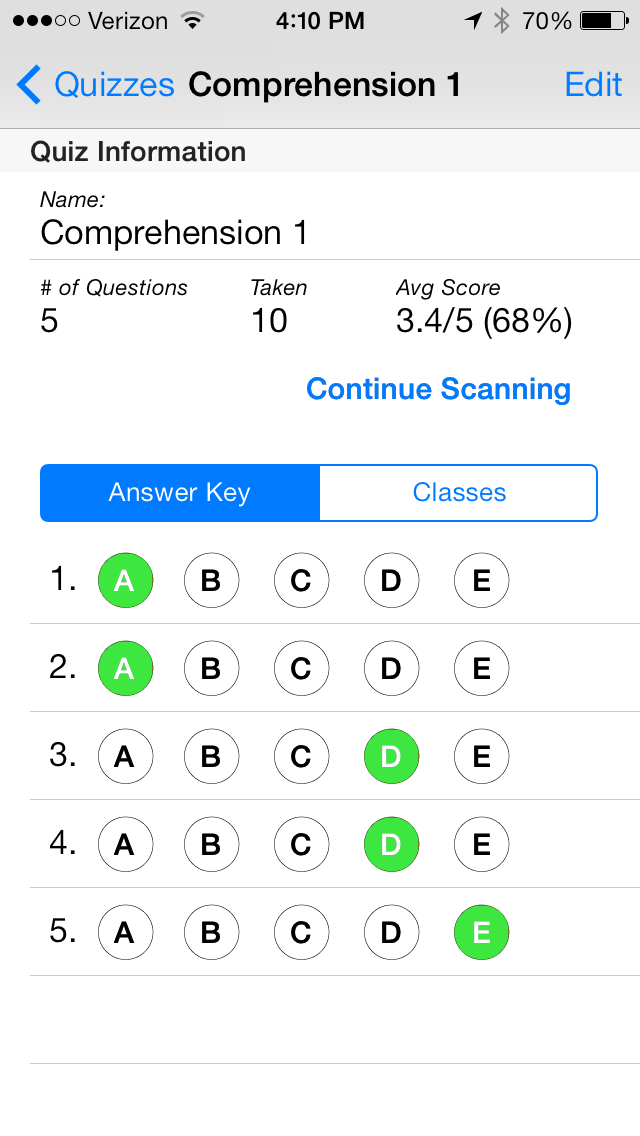This screenshot has width=640, height=1136.
Task: Tap the quiz name field Comprehension 1
Action: coord(174,233)
